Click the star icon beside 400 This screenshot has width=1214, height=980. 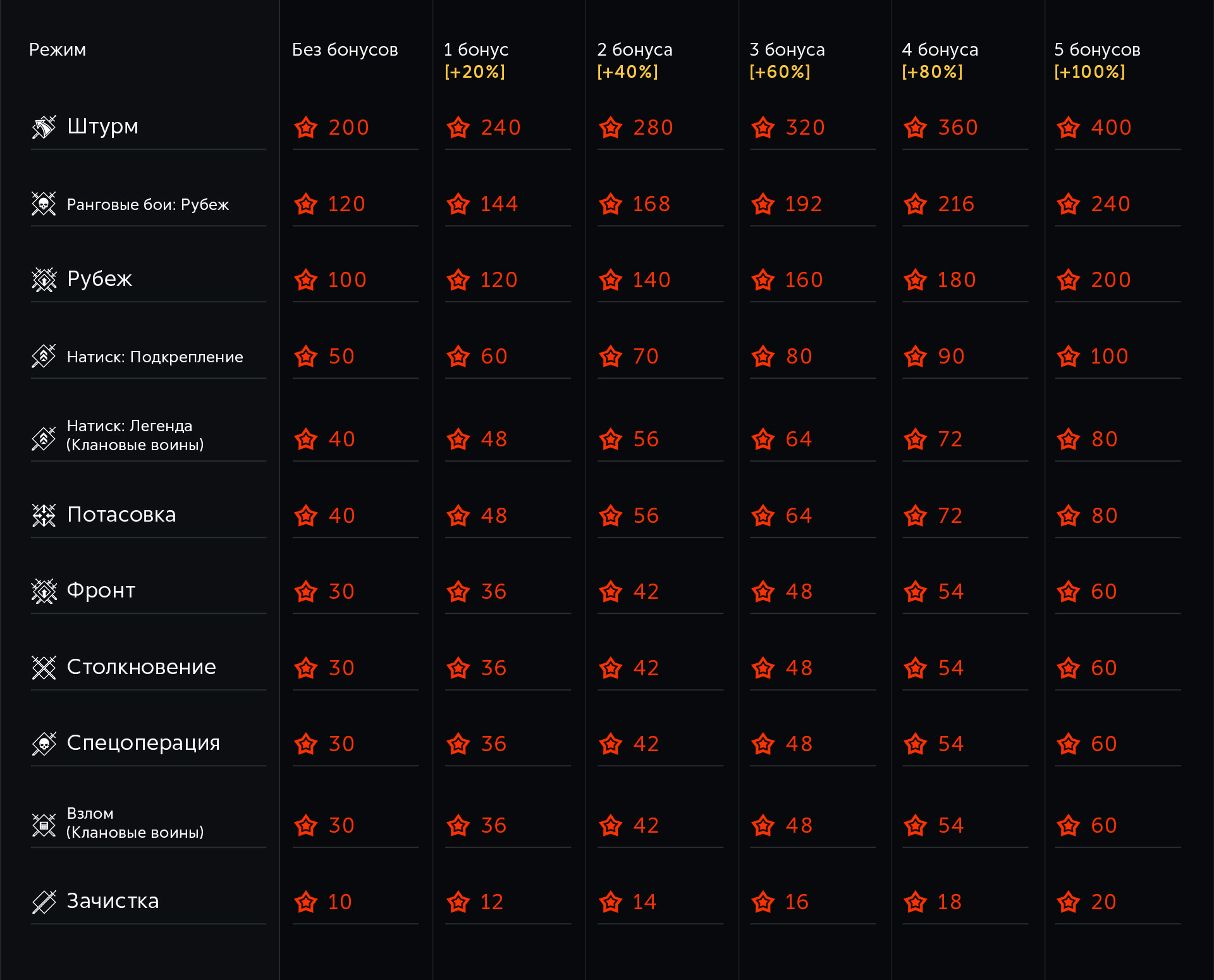1068,128
